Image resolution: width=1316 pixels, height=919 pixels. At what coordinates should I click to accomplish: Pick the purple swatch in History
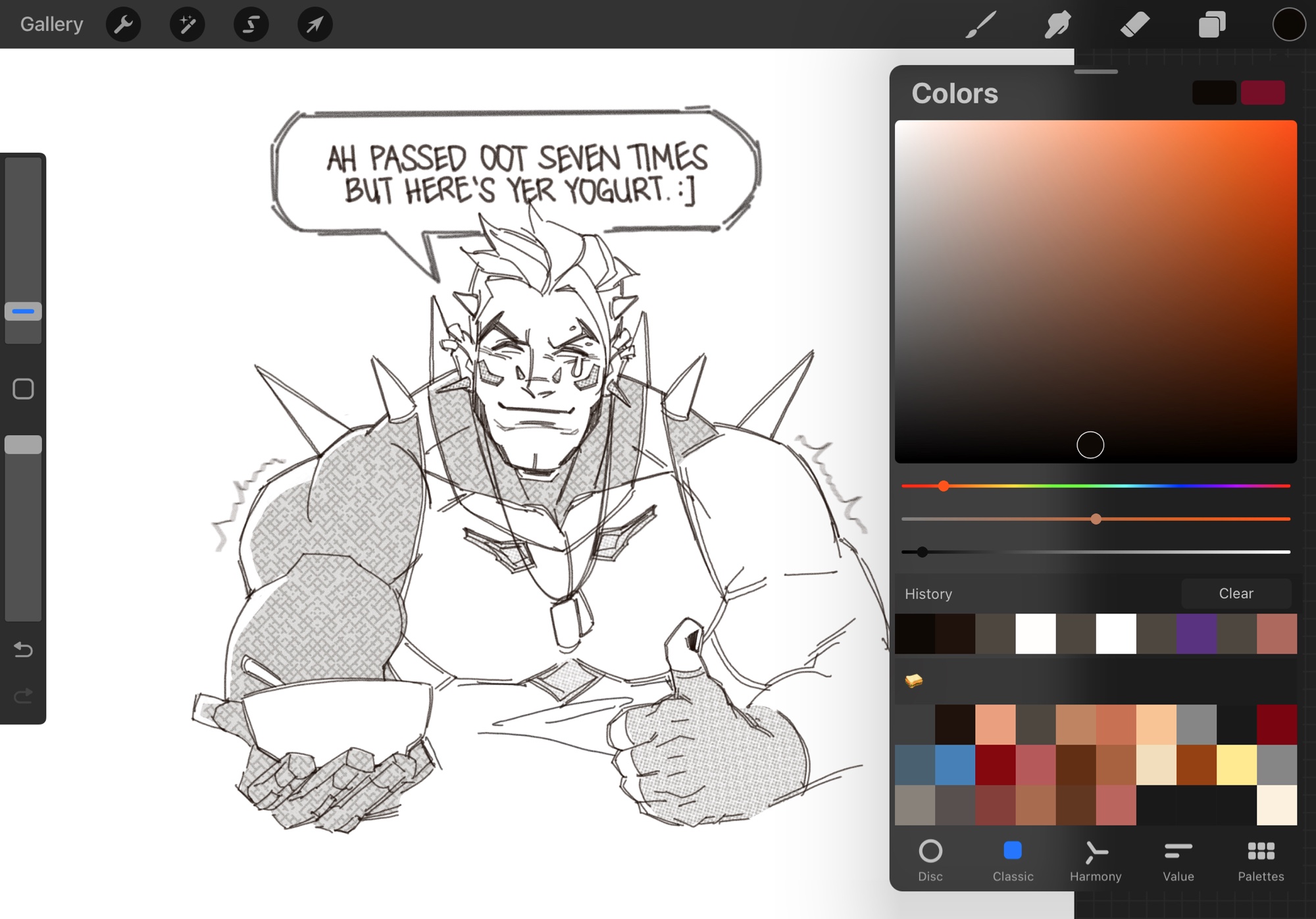click(1196, 634)
